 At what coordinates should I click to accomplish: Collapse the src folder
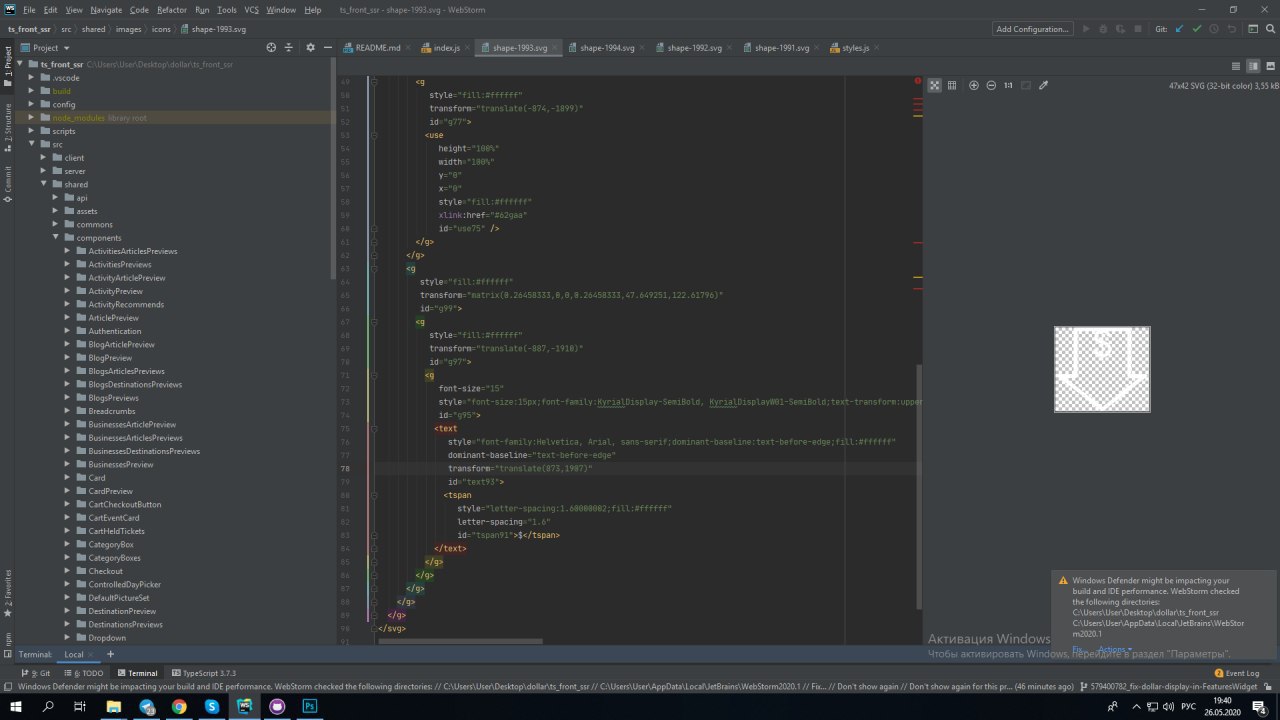[31, 144]
